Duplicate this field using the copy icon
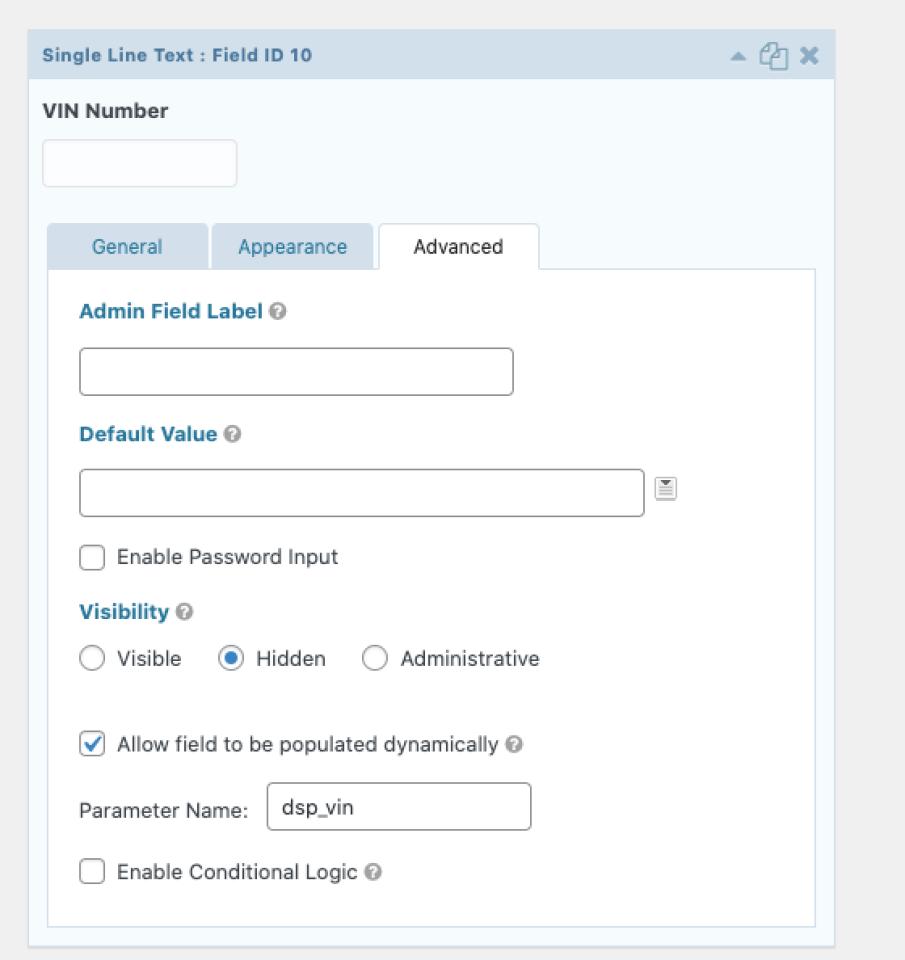 coord(773,56)
